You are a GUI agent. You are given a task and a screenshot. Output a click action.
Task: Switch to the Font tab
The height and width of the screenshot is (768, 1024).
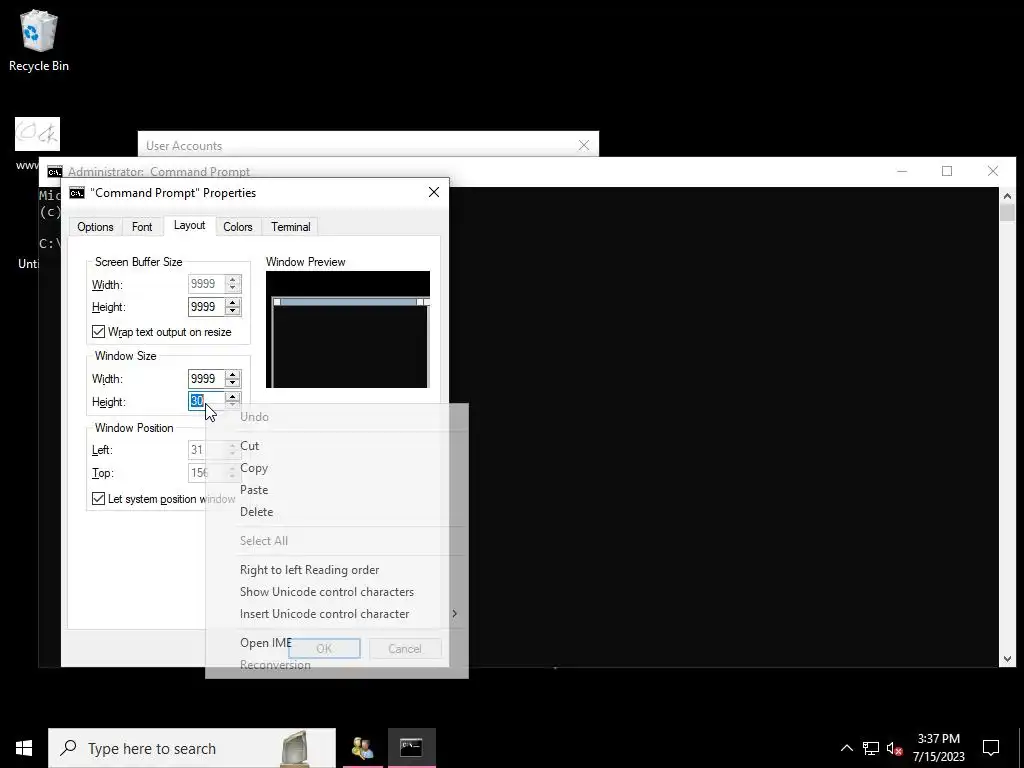click(x=142, y=227)
